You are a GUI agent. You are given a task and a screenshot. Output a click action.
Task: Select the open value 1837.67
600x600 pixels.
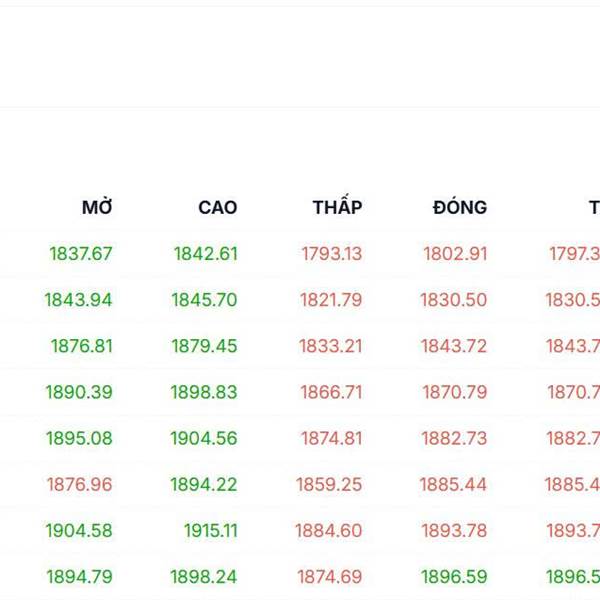coord(81,254)
